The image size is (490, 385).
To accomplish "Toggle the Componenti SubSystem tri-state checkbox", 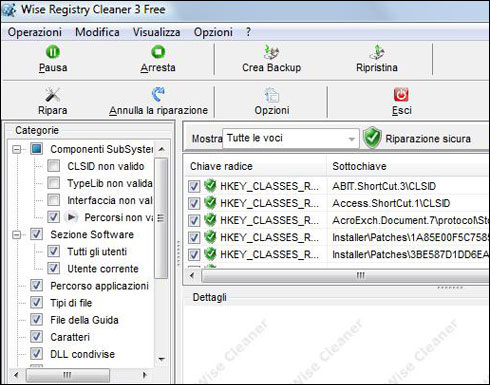I will [36, 149].
